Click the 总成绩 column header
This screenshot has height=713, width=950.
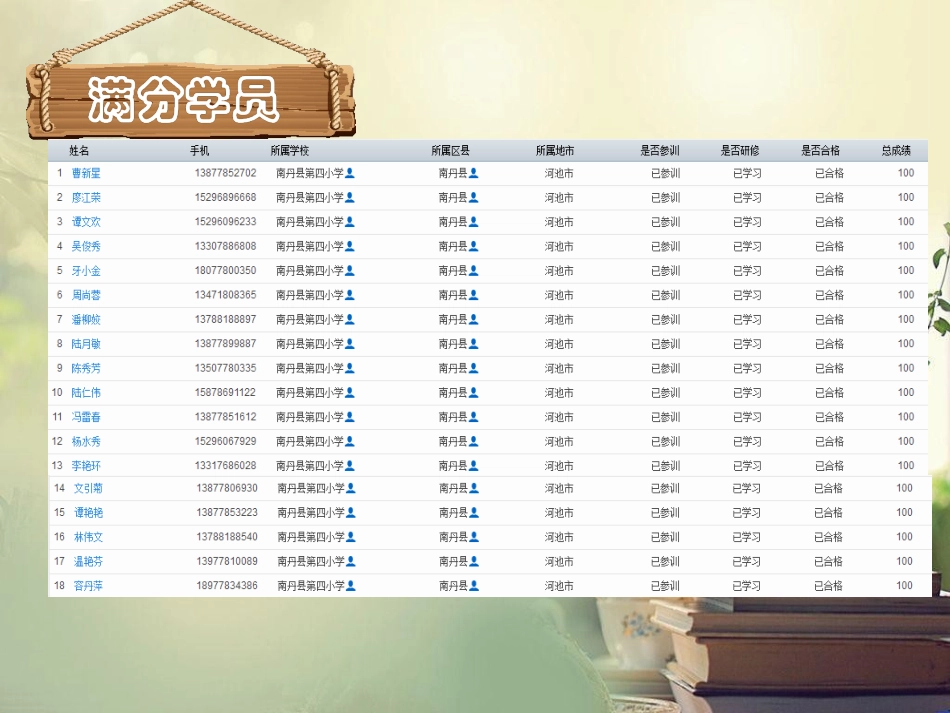(896, 150)
